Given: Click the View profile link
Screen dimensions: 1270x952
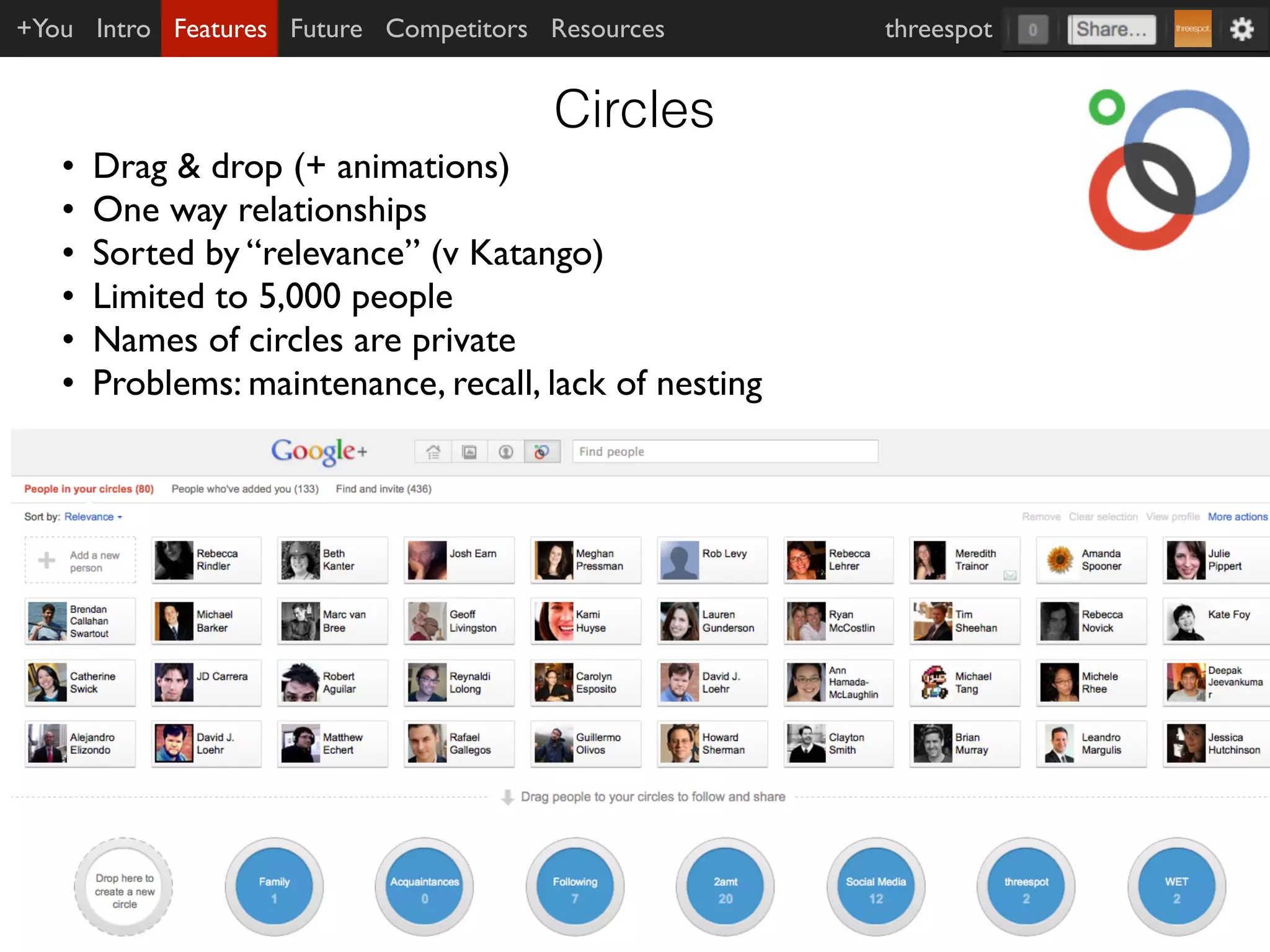Looking at the screenshot, I should click(1173, 517).
